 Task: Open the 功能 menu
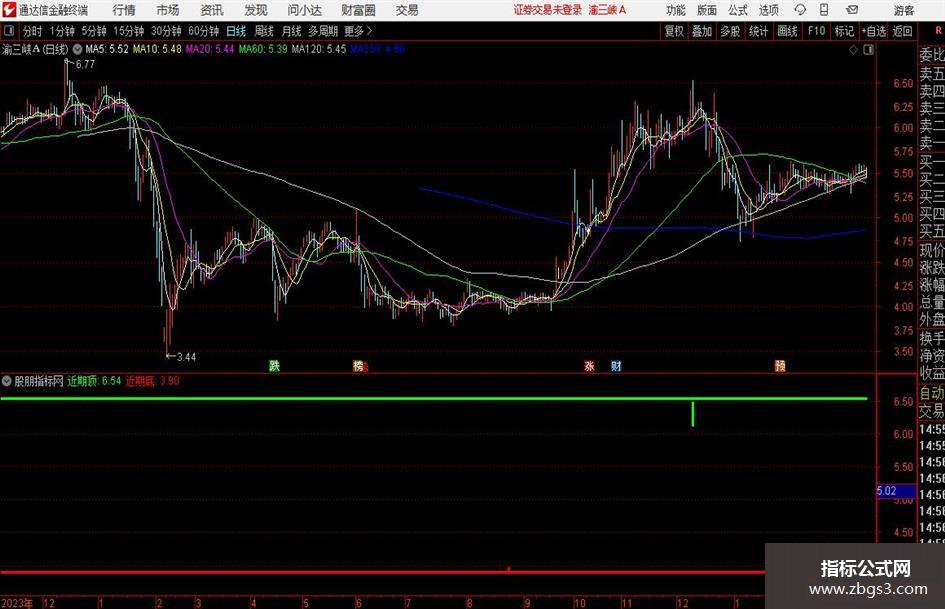676,10
